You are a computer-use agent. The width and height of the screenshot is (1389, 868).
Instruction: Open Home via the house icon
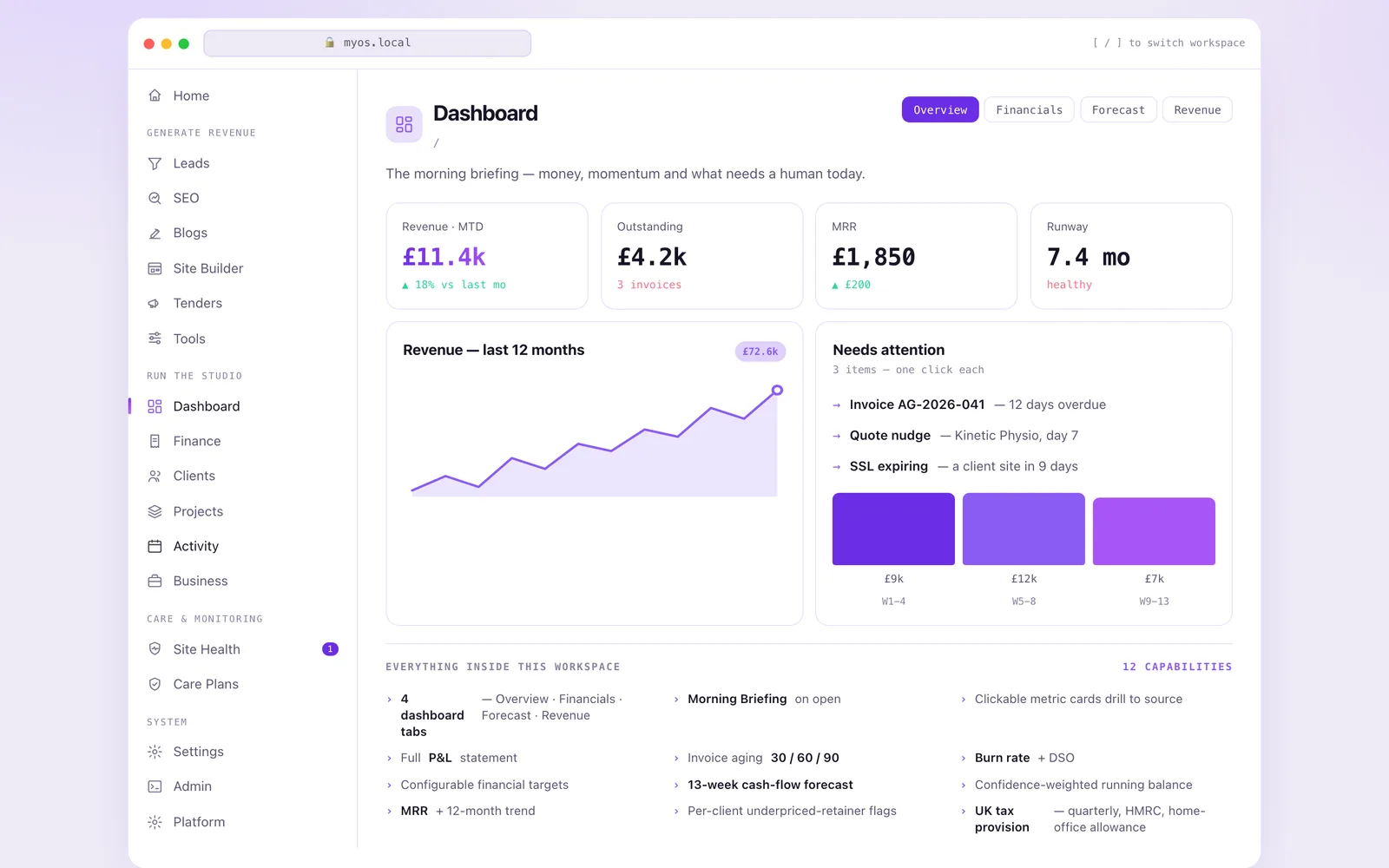coord(155,95)
